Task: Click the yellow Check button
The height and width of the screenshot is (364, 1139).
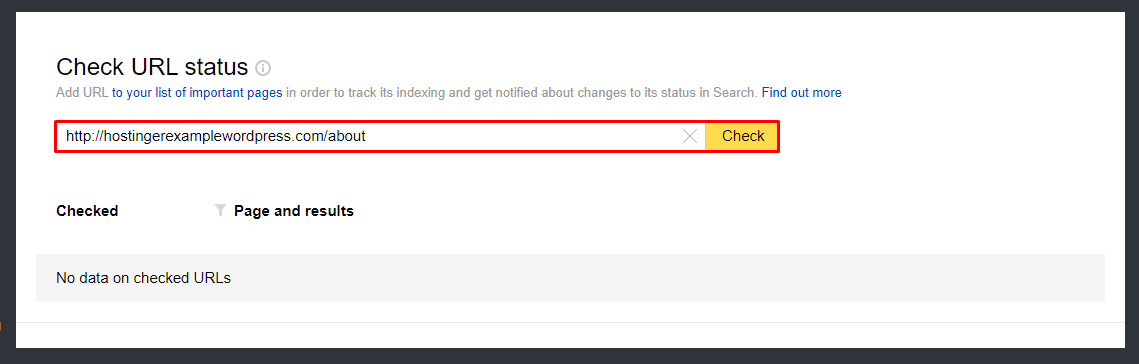Action: 742,136
